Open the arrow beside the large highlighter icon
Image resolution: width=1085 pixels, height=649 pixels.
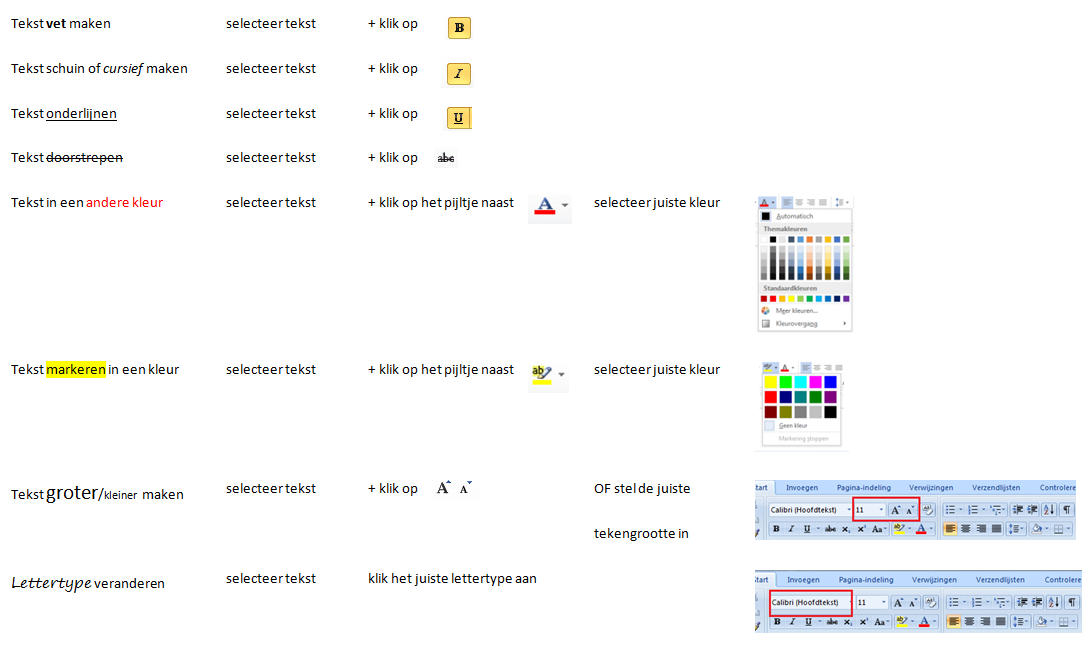pos(561,374)
